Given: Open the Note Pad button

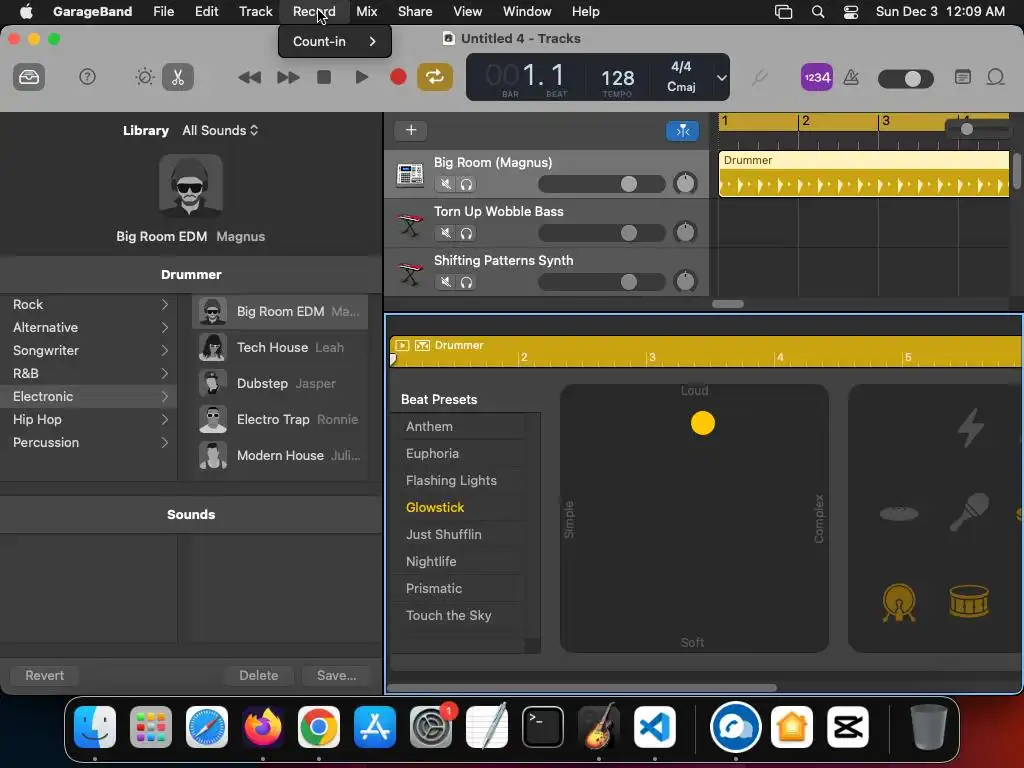Looking at the screenshot, I should pos(962,77).
